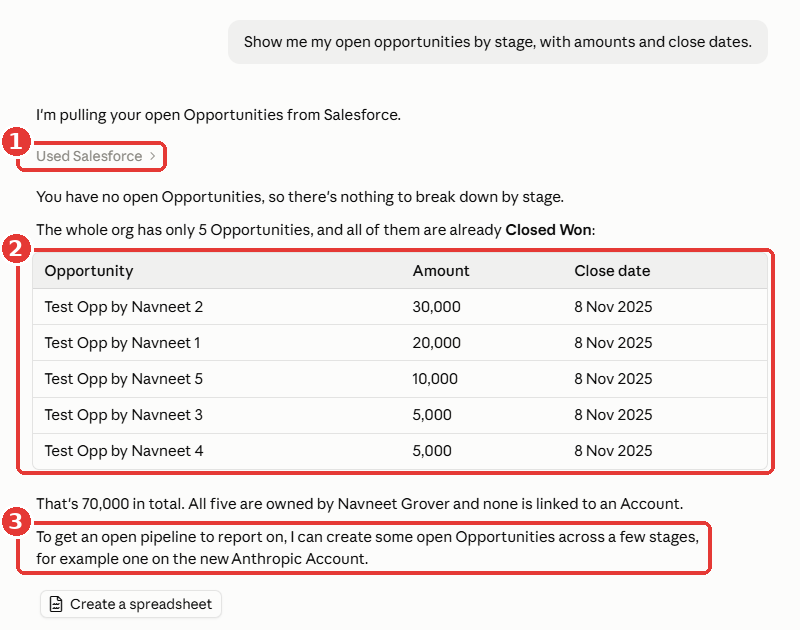Click the close date for Navneet 5
Image resolution: width=800 pixels, height=630 pixels.
coord(613,379)
